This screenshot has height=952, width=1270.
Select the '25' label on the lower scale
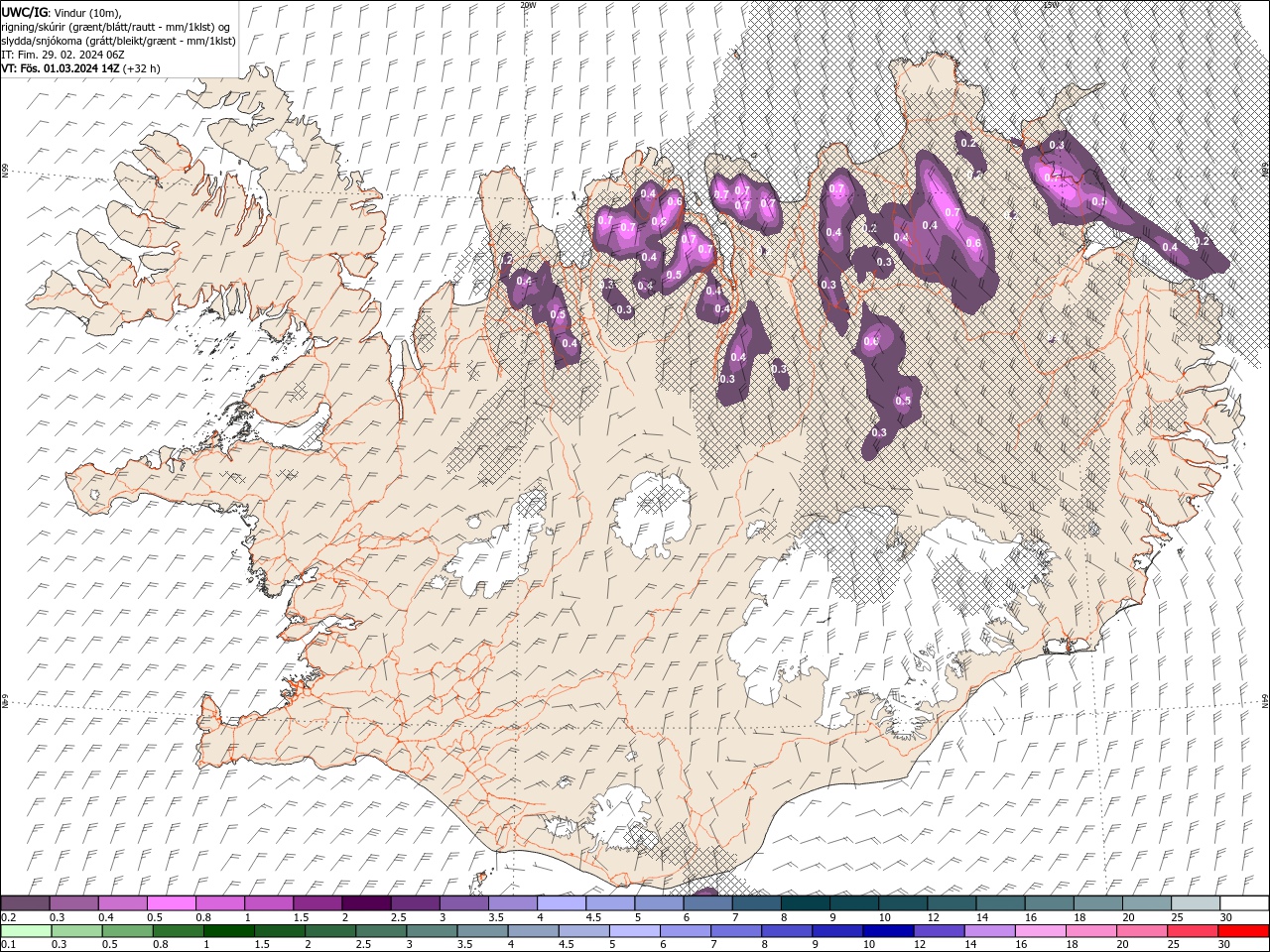pos(1173,945)
